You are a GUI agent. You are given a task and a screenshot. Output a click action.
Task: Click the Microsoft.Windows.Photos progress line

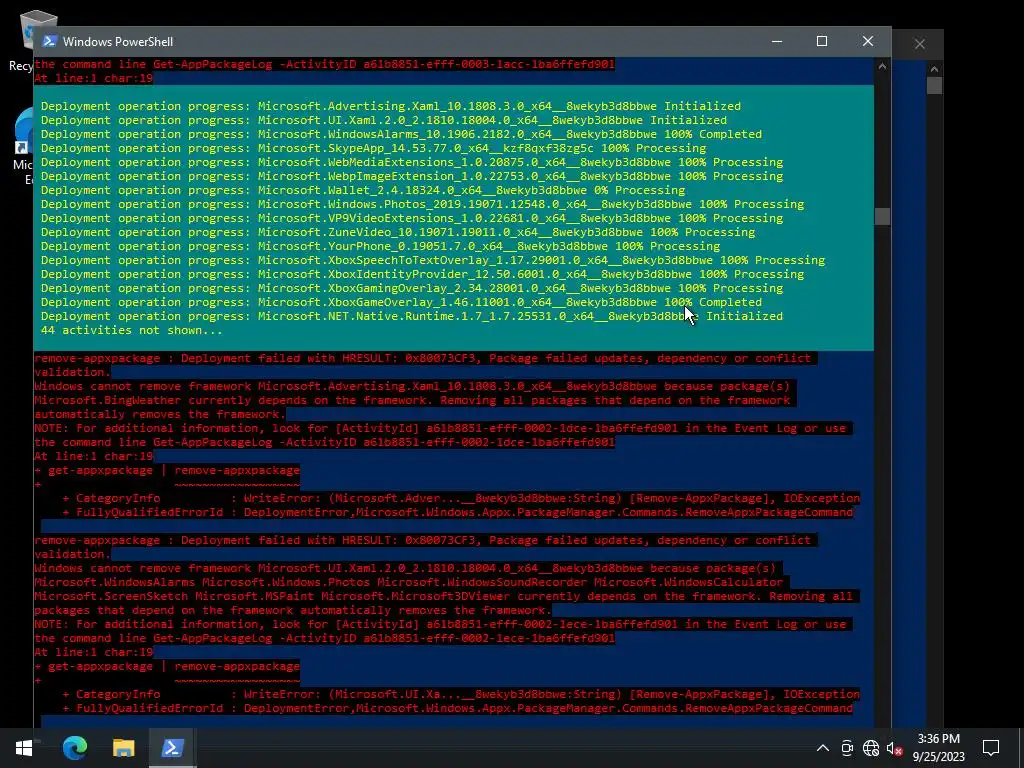[x=423, y=204]
